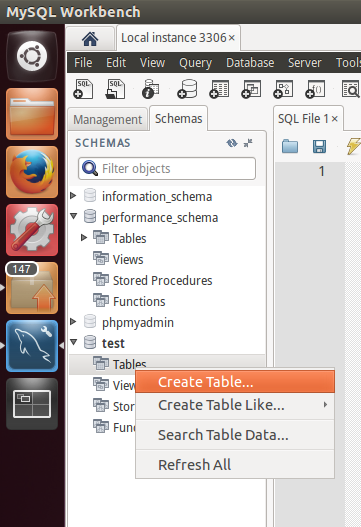Viewport: 361px width, 527px height.
Task: Switch to the Management tab
Action: point(108,119)
